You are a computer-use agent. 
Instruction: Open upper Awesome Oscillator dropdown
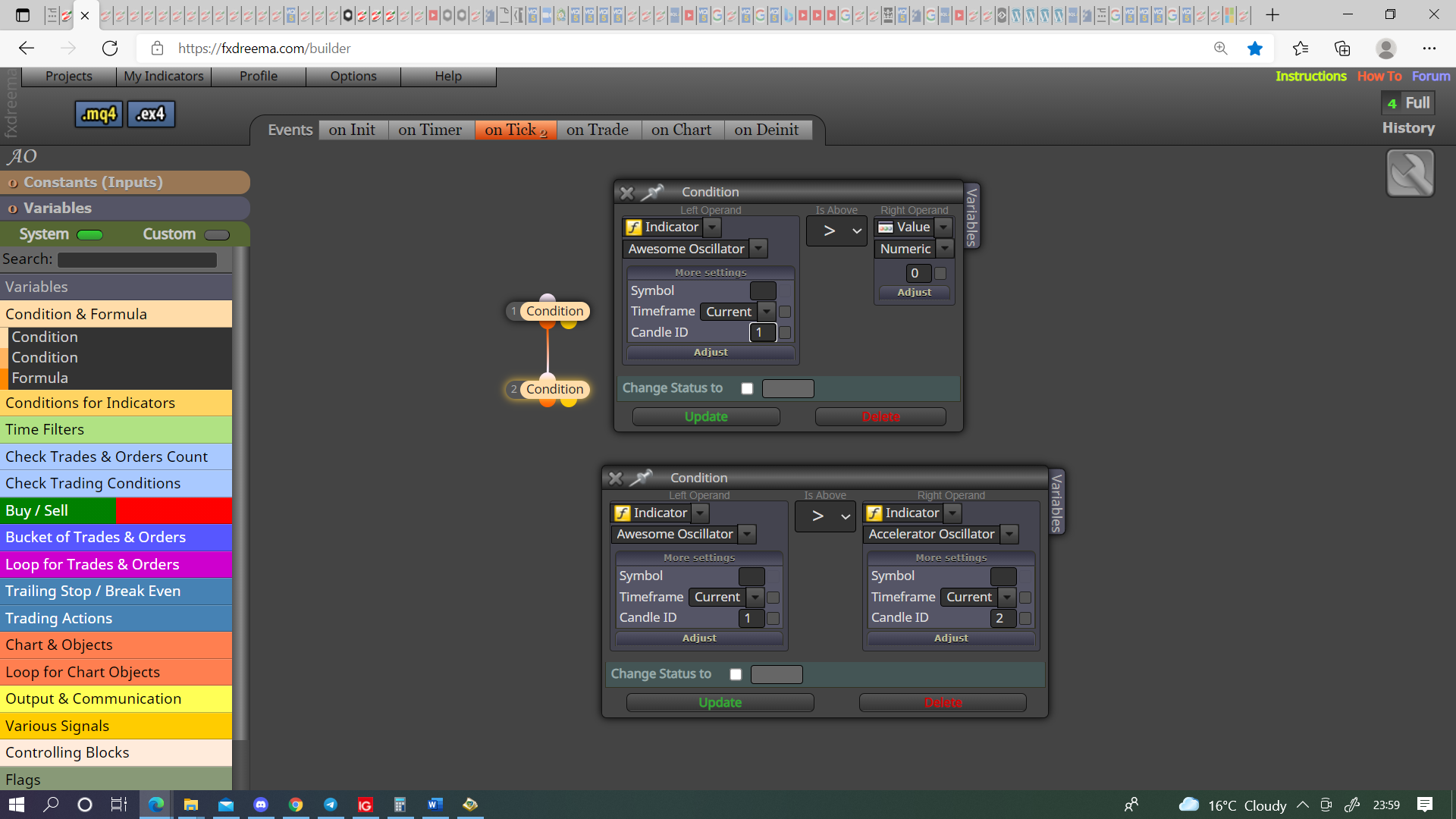tap(758, 249)
